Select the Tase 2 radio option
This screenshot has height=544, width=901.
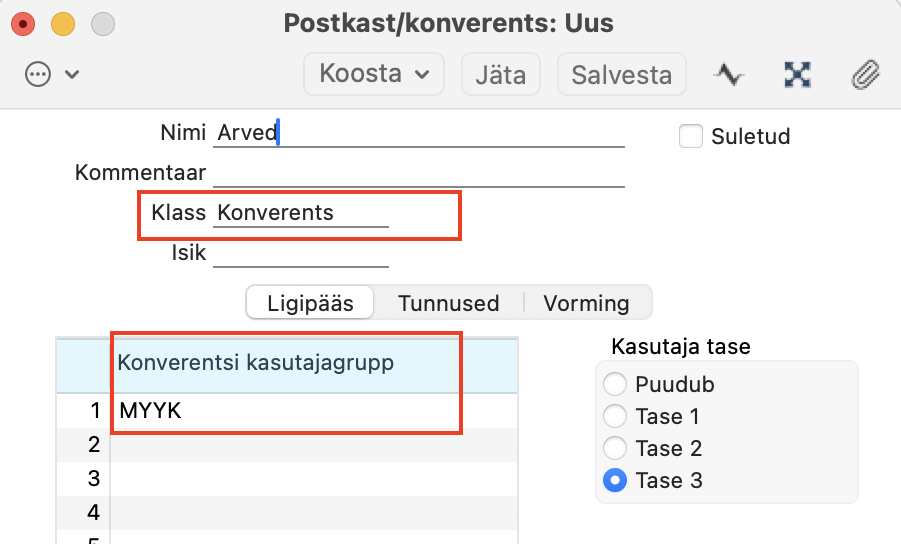(x=616, y=448)
